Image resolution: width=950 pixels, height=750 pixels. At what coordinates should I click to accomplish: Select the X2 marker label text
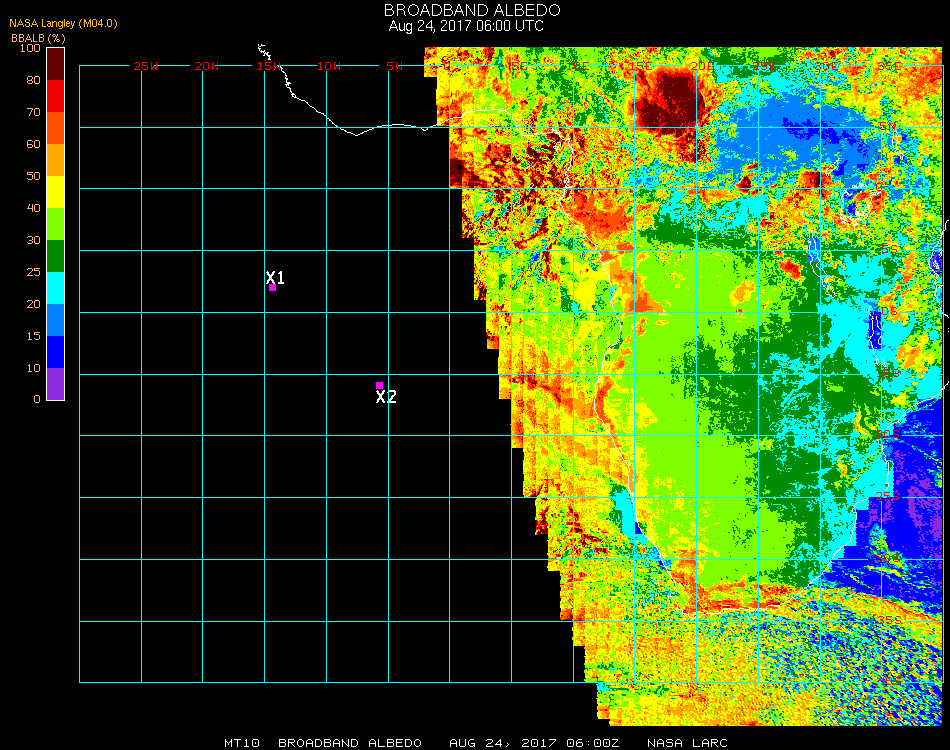pos(386,397)
